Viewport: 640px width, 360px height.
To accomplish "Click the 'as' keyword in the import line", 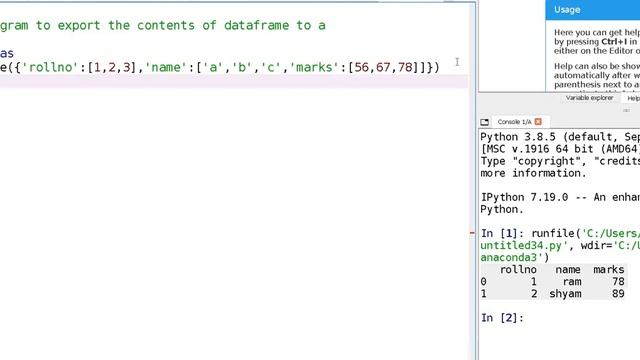I will pos(7,53).
